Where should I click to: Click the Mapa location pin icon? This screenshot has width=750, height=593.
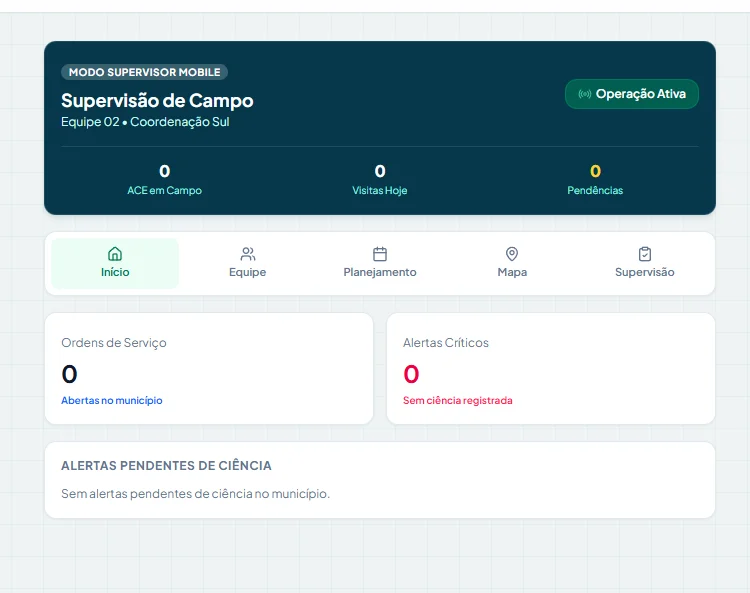coord(512,253)
